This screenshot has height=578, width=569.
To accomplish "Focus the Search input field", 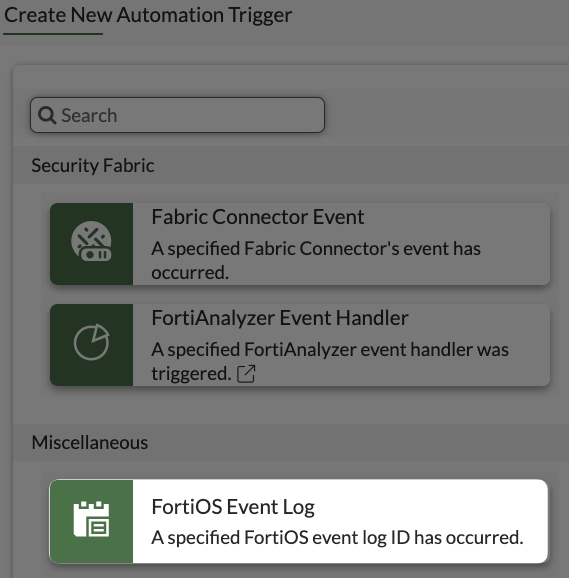I will coord(177,115).
